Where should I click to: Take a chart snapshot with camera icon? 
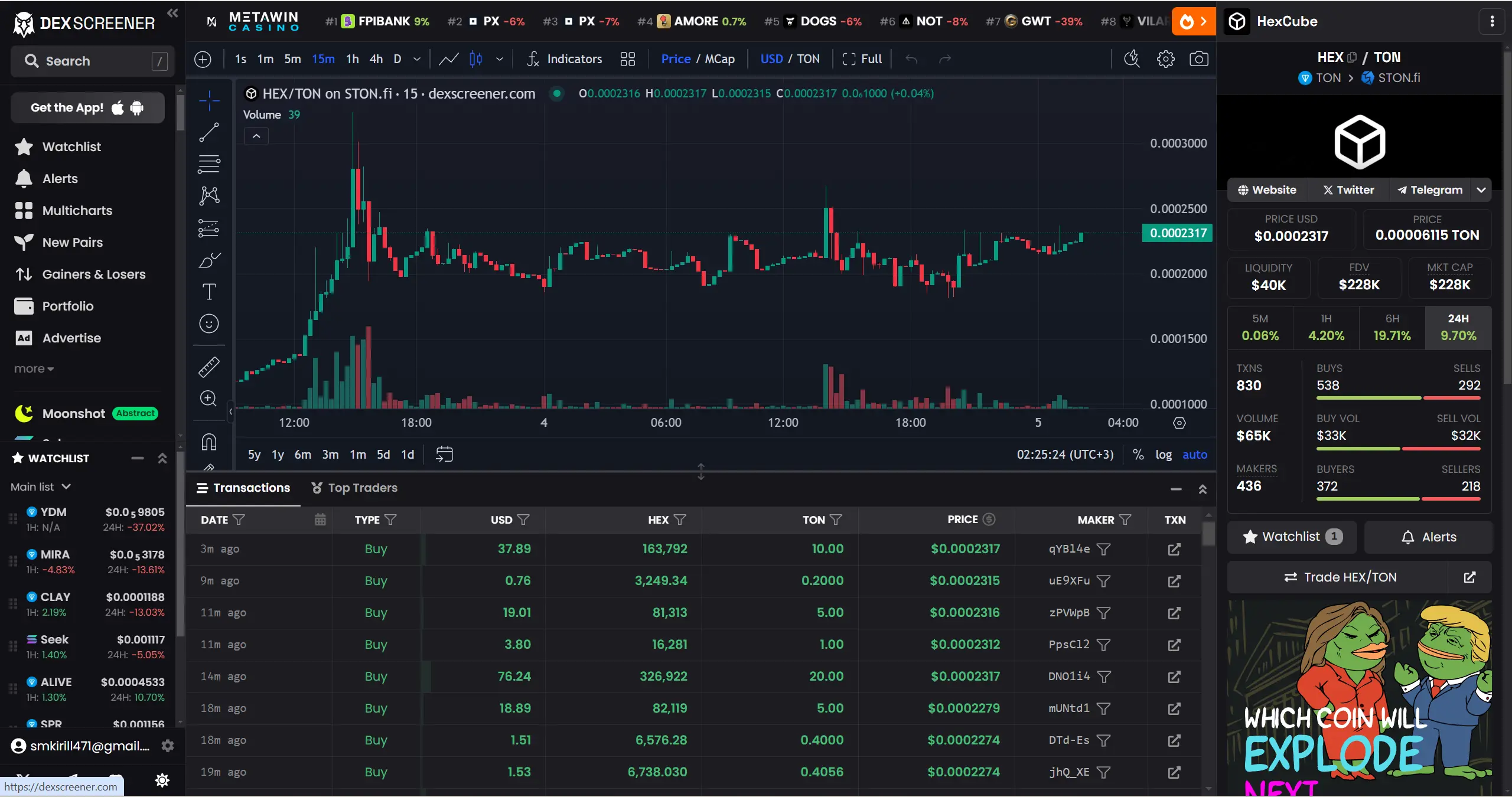click(1198, 59)
